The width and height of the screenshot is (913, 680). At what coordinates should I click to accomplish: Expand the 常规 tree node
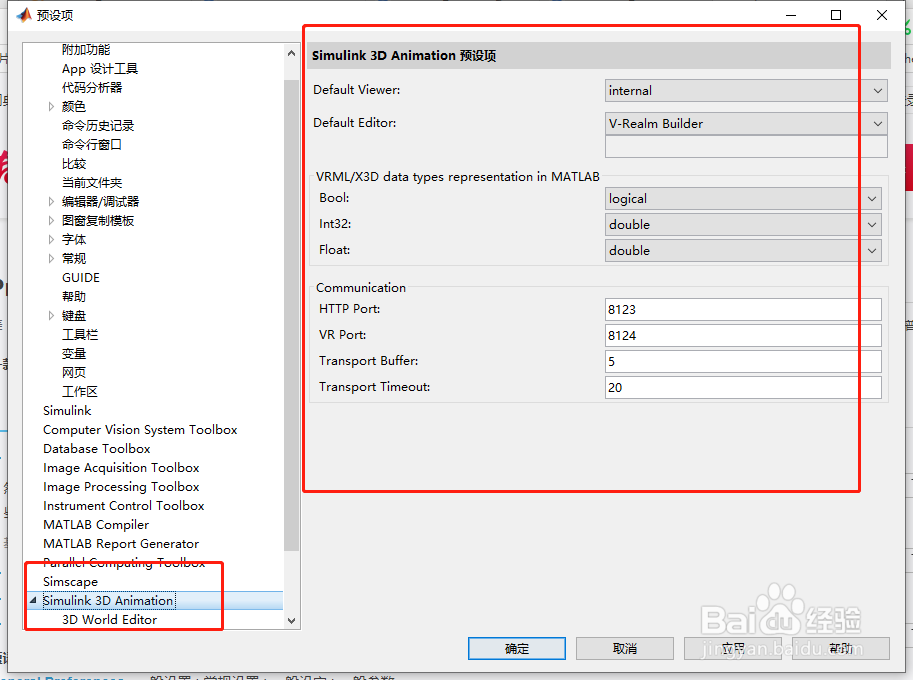pos(51,258)
